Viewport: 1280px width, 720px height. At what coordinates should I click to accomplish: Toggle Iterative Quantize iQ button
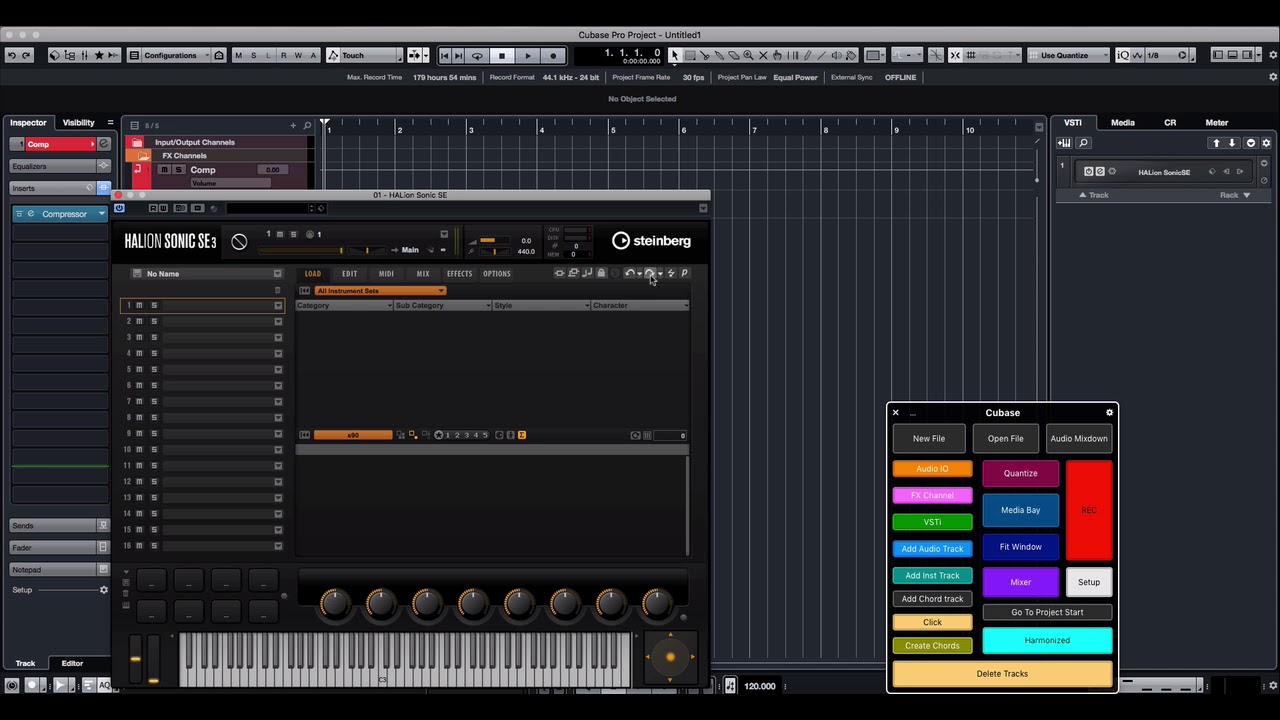pos(1122,55)
